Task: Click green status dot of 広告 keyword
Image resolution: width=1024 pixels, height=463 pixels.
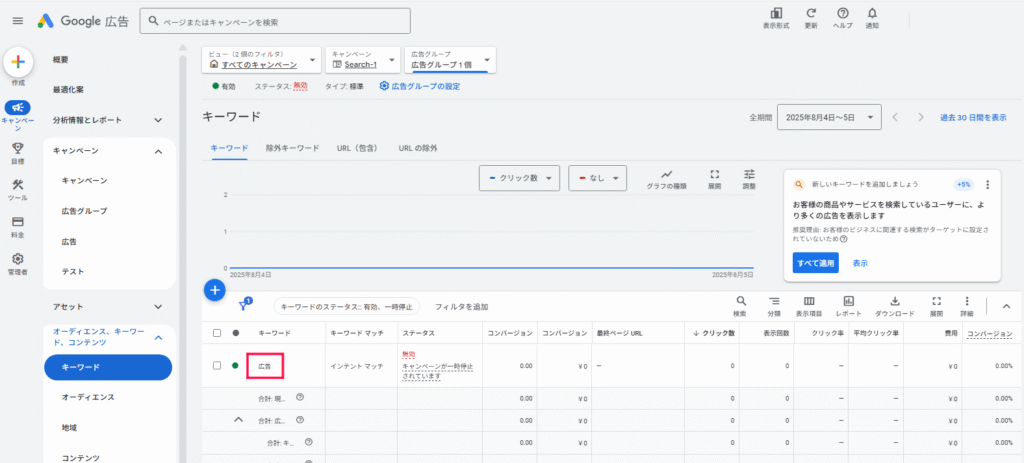Action: [x=235, y=365]
